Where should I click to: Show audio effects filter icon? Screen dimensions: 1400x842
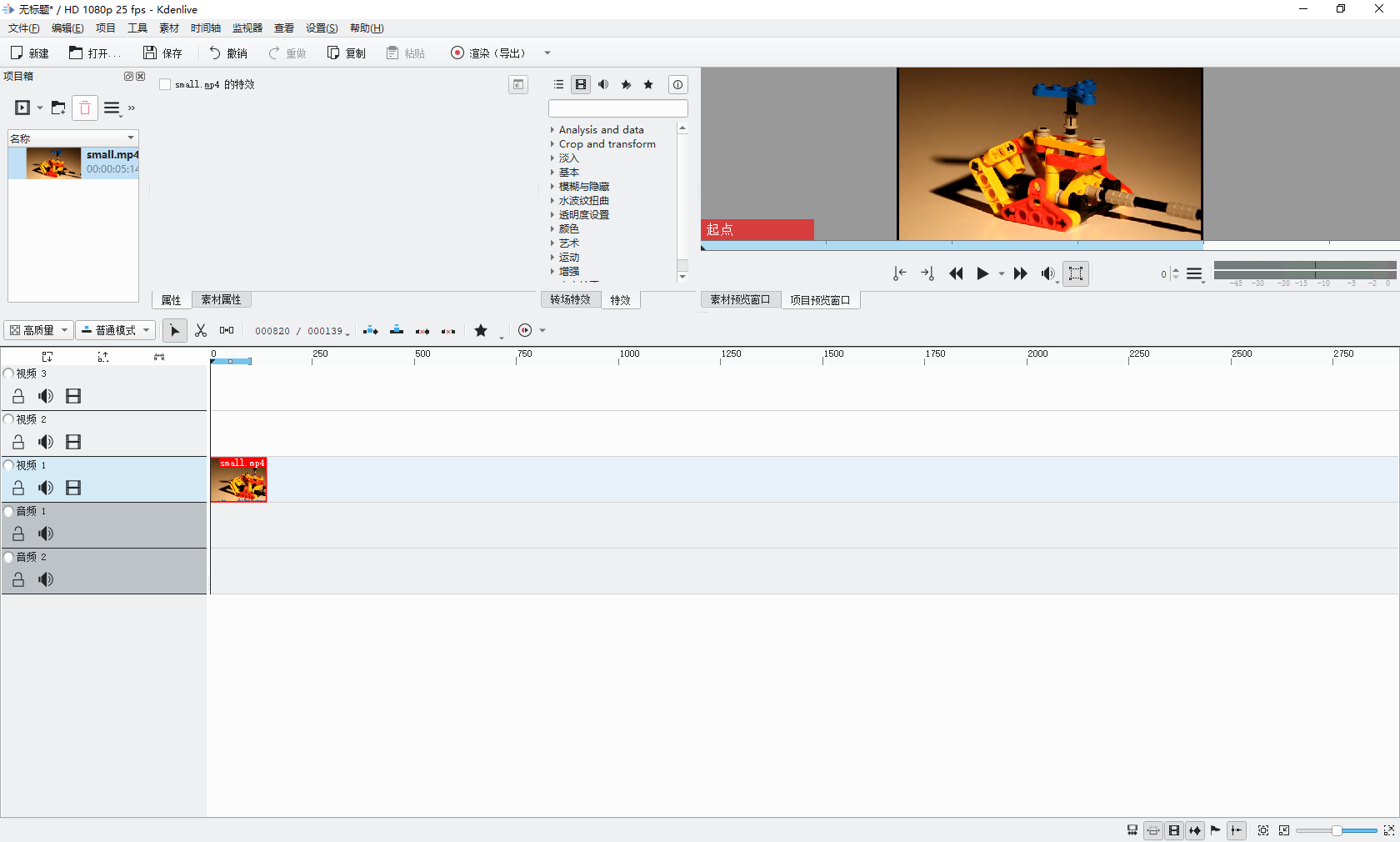pos(603,84)
